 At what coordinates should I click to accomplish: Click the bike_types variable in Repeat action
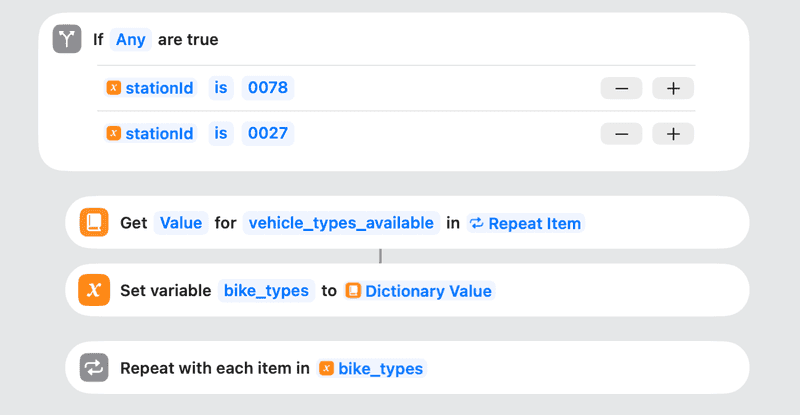pyautogui.click(x=371, y=368)
